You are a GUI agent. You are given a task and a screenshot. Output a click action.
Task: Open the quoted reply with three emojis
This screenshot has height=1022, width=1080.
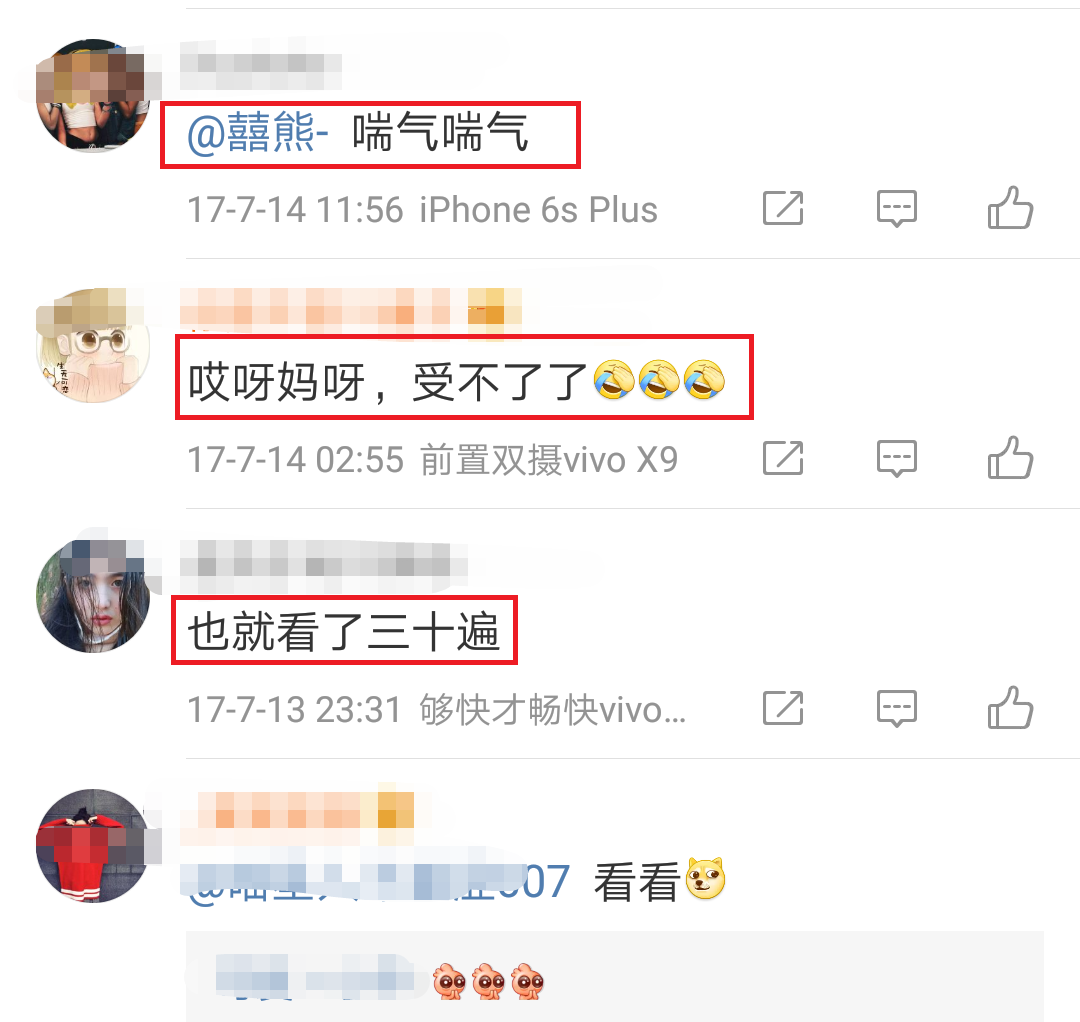tap(614, 977)
